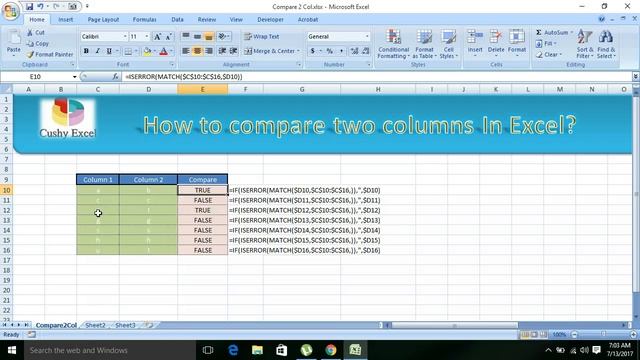The width and height of the screenshot is (640, 360).
Task: Decrease decimal places
Action: [x=365, y=51]
